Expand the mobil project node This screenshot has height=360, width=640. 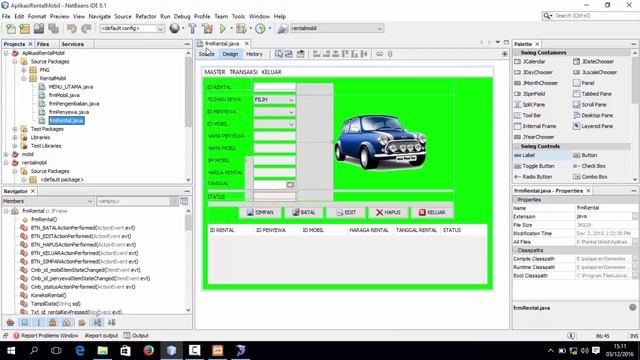click(x=6, y=154)
